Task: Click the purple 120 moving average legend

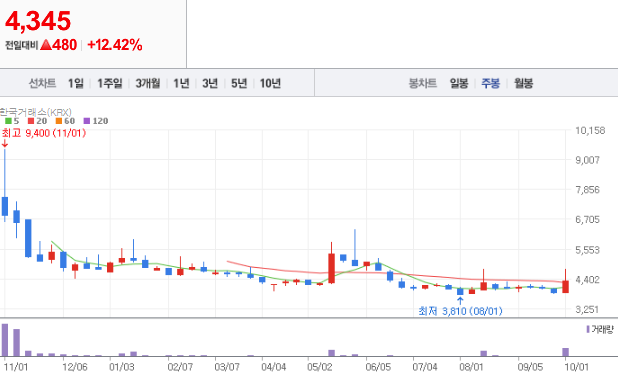Action: pyautogui.click(x=96, y=121)
